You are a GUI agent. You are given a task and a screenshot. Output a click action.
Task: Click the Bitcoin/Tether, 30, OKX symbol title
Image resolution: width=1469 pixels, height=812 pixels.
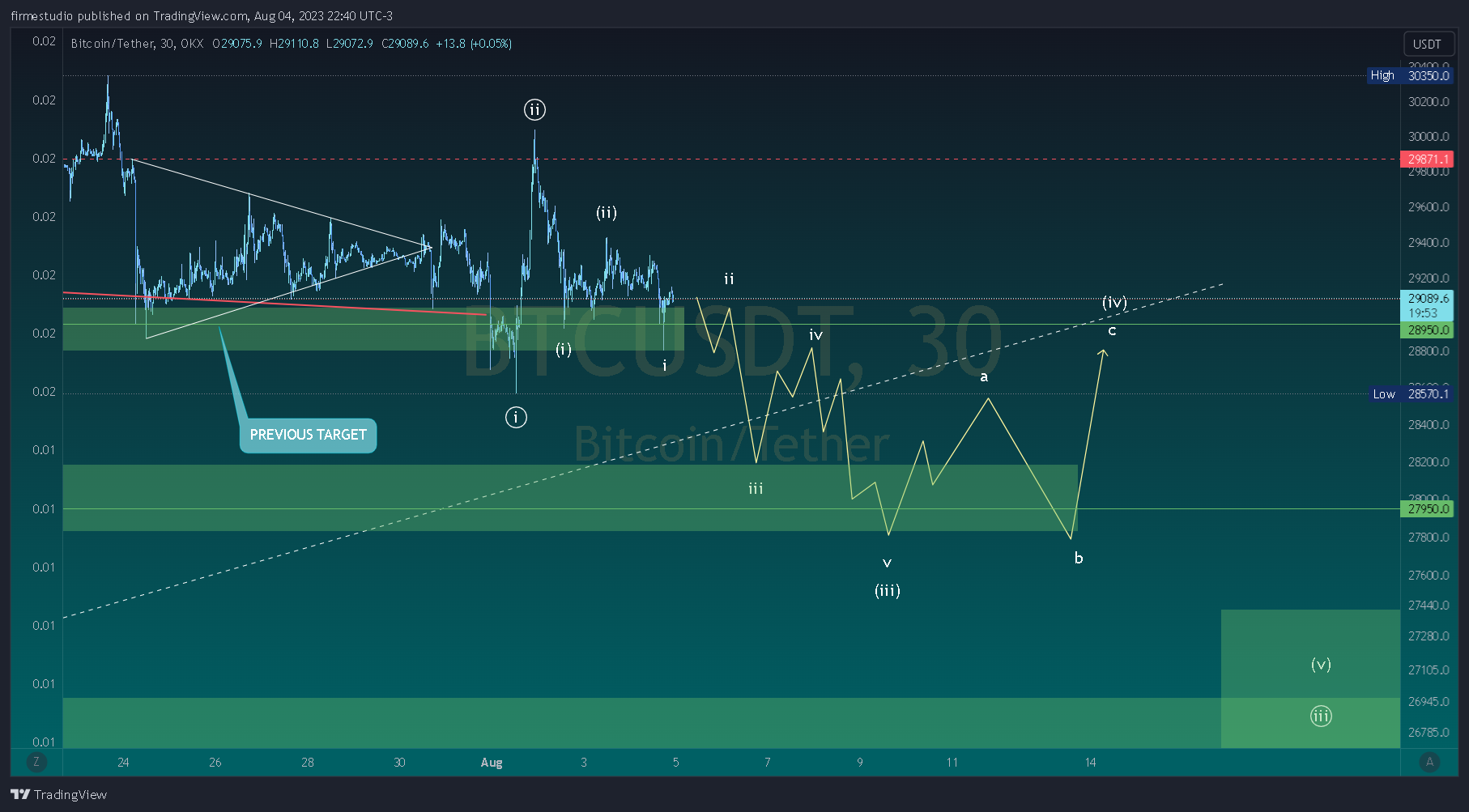tap(137, 44)
